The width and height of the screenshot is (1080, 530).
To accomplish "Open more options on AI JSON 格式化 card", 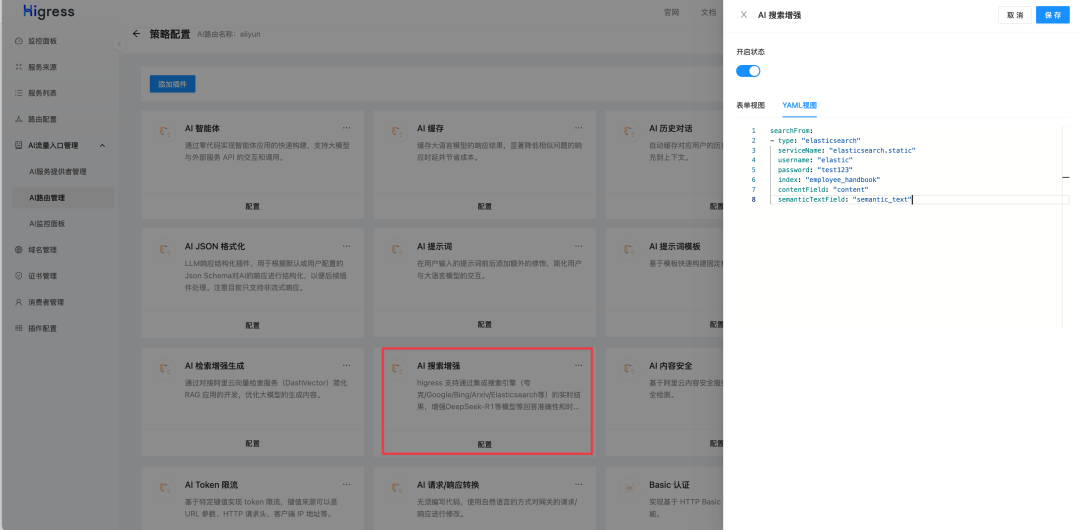I will [x=346, y=246].
